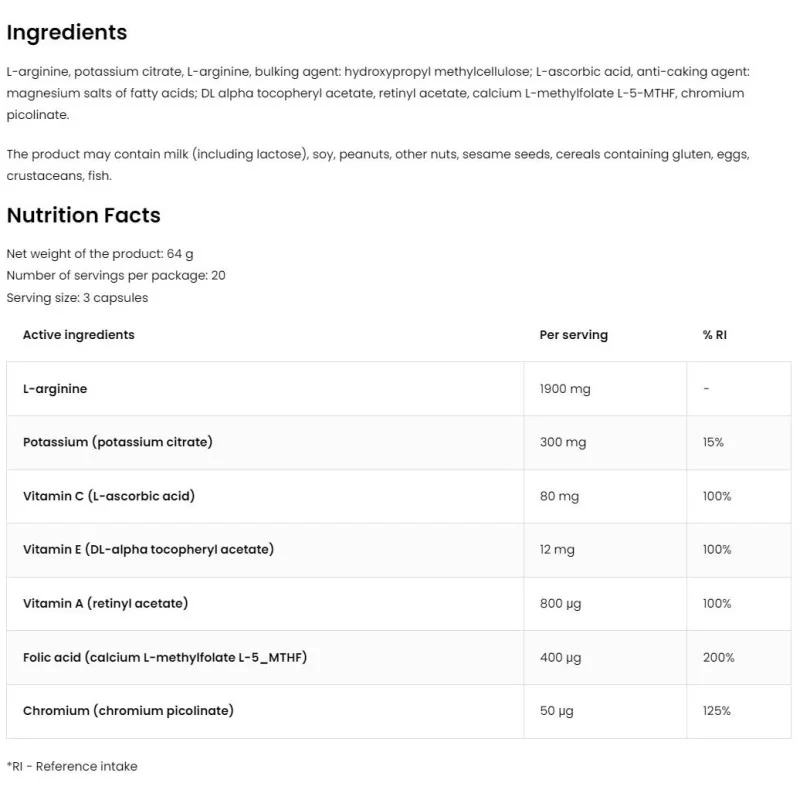800x800 pixels.
Task: Click the Nutrition Facts heading
Action: [x=83, y=215]
